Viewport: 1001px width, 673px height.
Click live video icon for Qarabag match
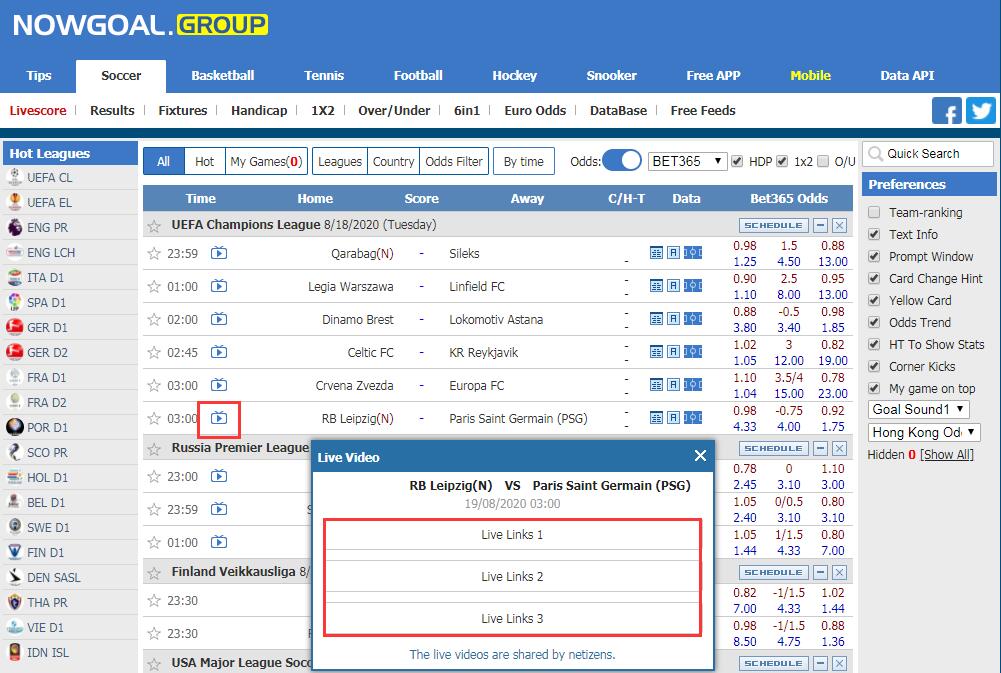click(219, 253)
